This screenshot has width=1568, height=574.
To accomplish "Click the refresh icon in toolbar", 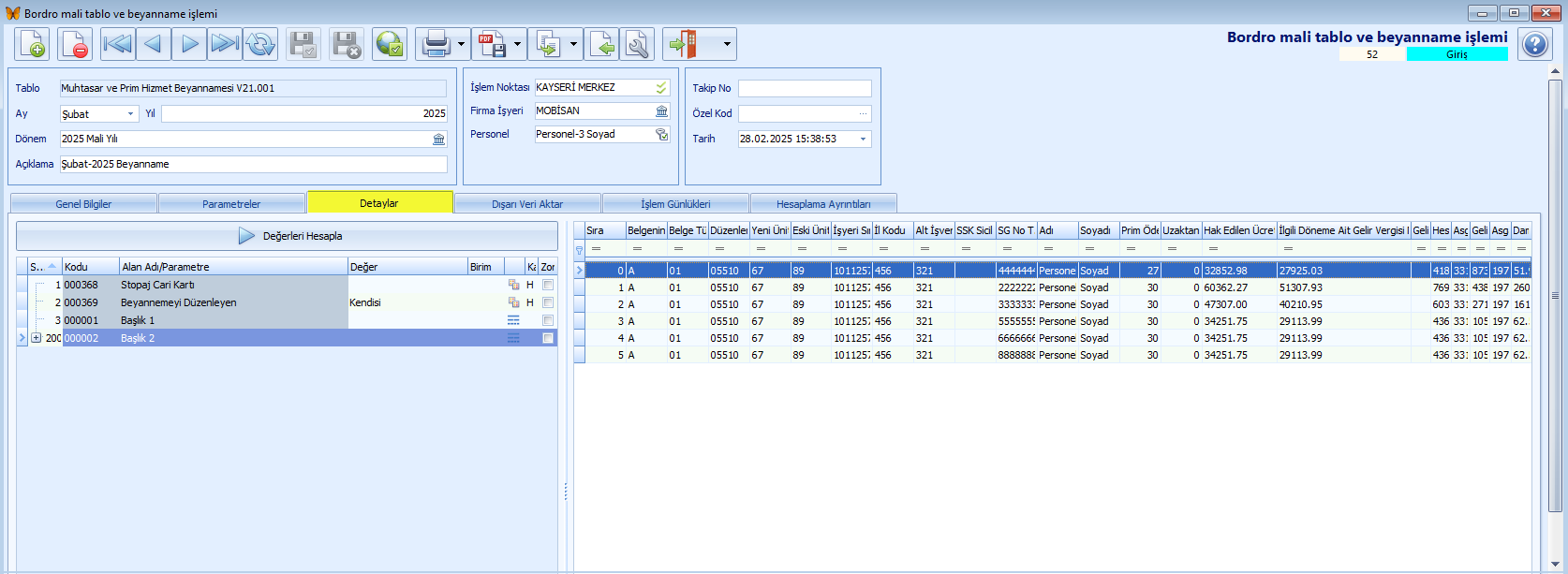I will click(x=260, y=44).
